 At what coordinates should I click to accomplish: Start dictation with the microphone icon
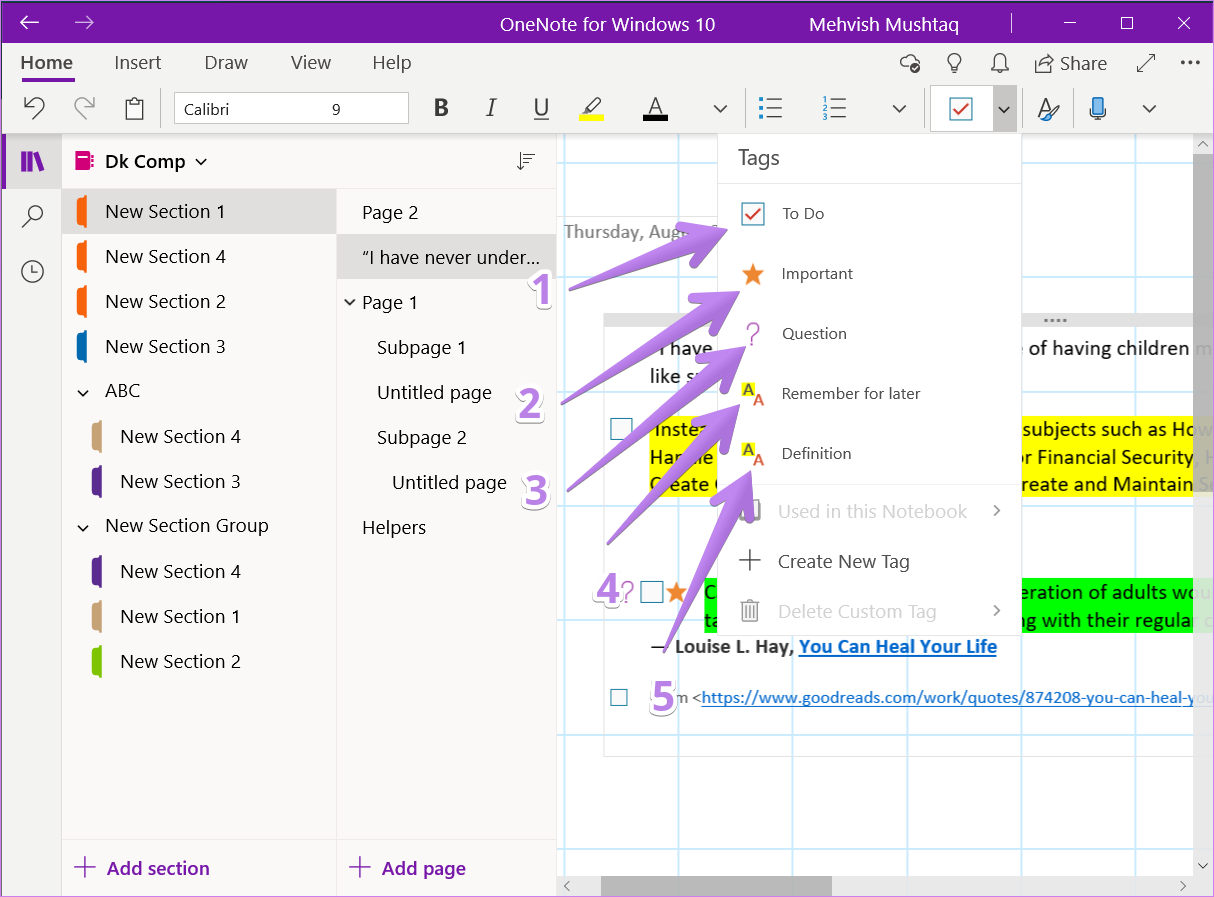[1097, 108]
